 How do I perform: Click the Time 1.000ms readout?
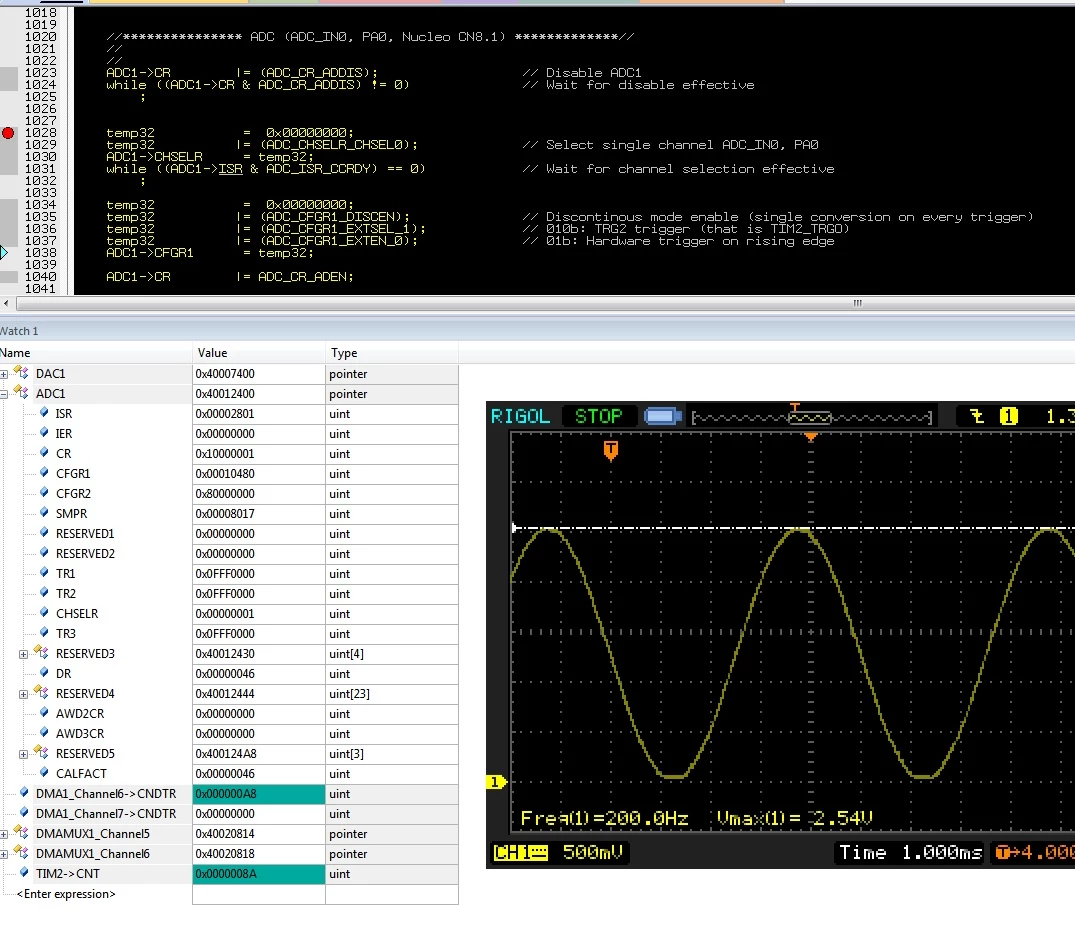point(910,852)
